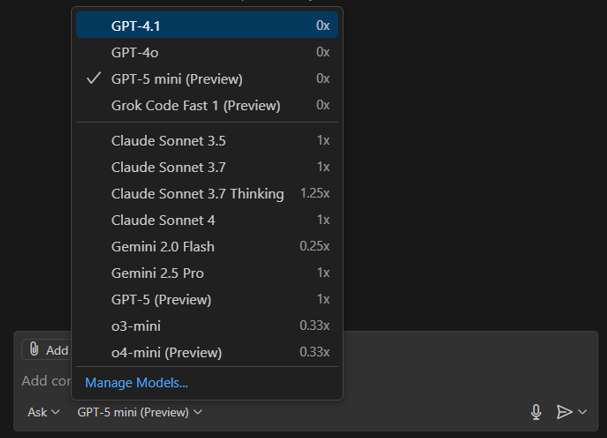Click the send message arrow icon
The height and width of the screenshot is (438, 607).
564,412
